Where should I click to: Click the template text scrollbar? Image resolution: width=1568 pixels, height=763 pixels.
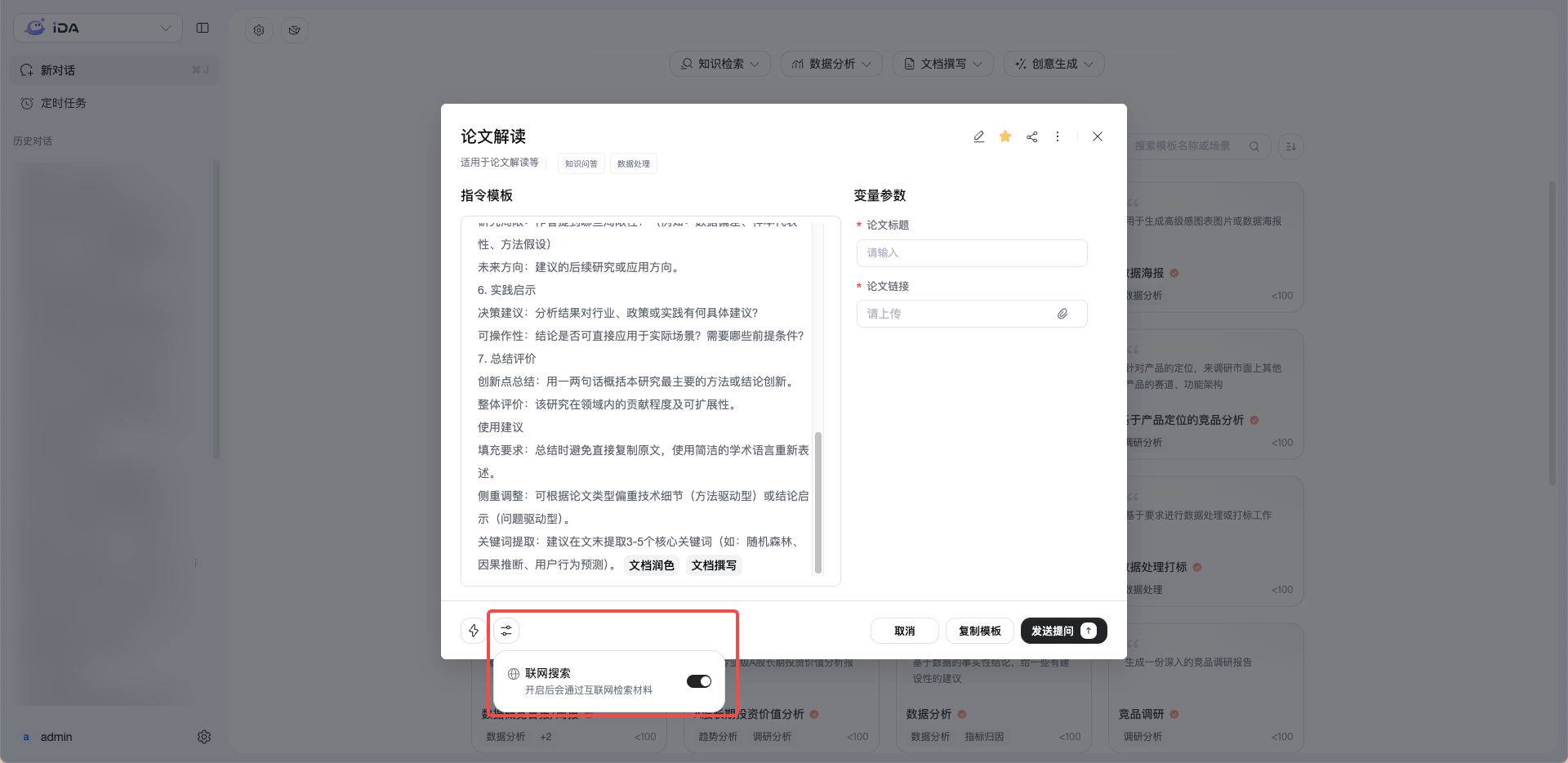[818, 502]
